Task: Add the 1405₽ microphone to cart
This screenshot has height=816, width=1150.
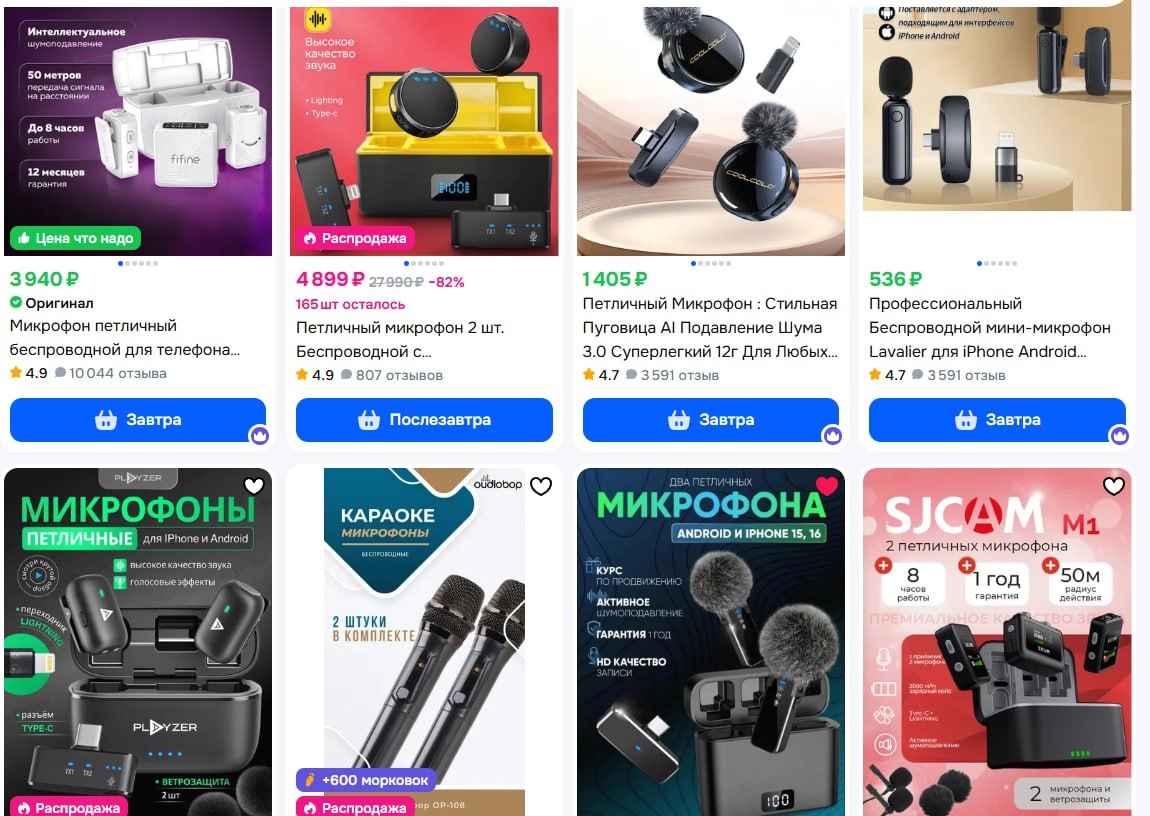Action: tap(711, 420)
